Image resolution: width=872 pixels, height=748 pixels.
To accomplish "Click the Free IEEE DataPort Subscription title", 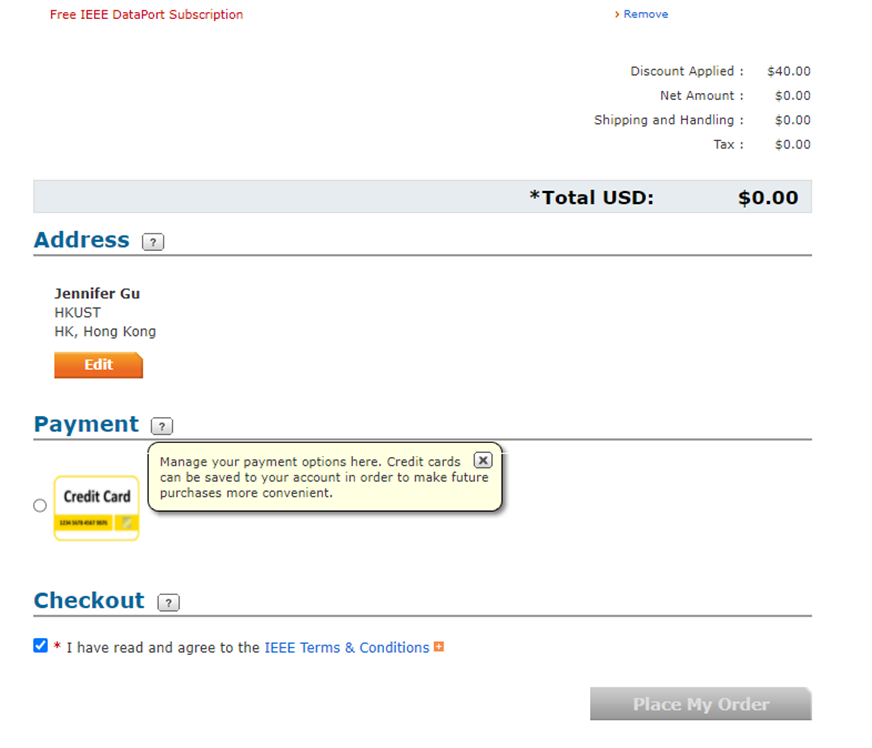I will [x=146, y=15].
